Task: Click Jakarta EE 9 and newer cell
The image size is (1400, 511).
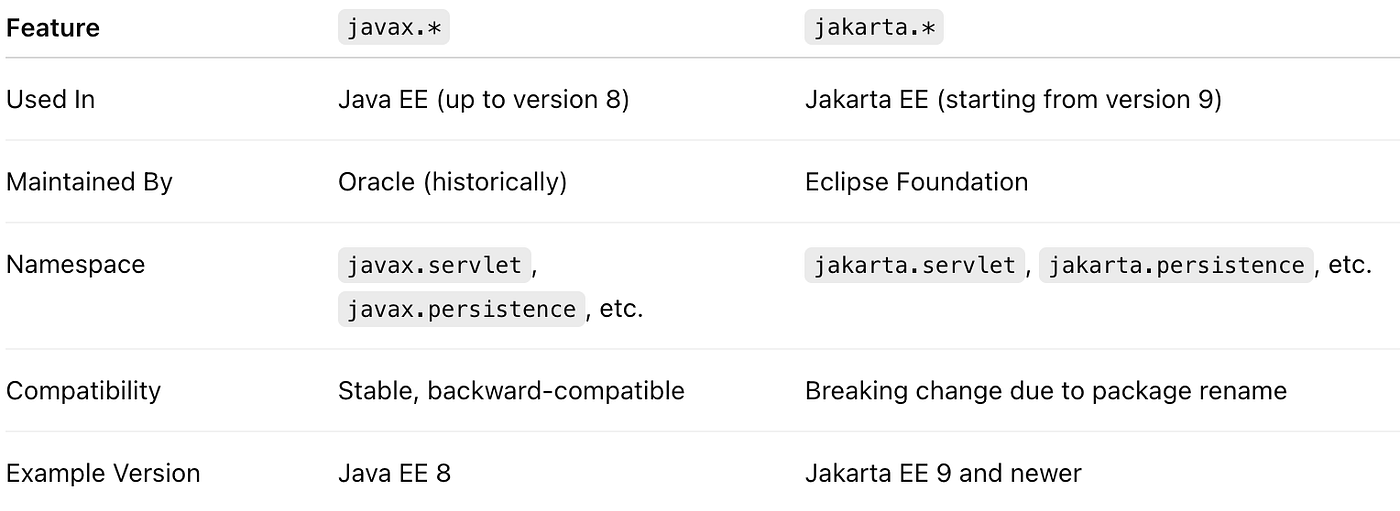Action: pyautogui.click(x=943, y=473)
